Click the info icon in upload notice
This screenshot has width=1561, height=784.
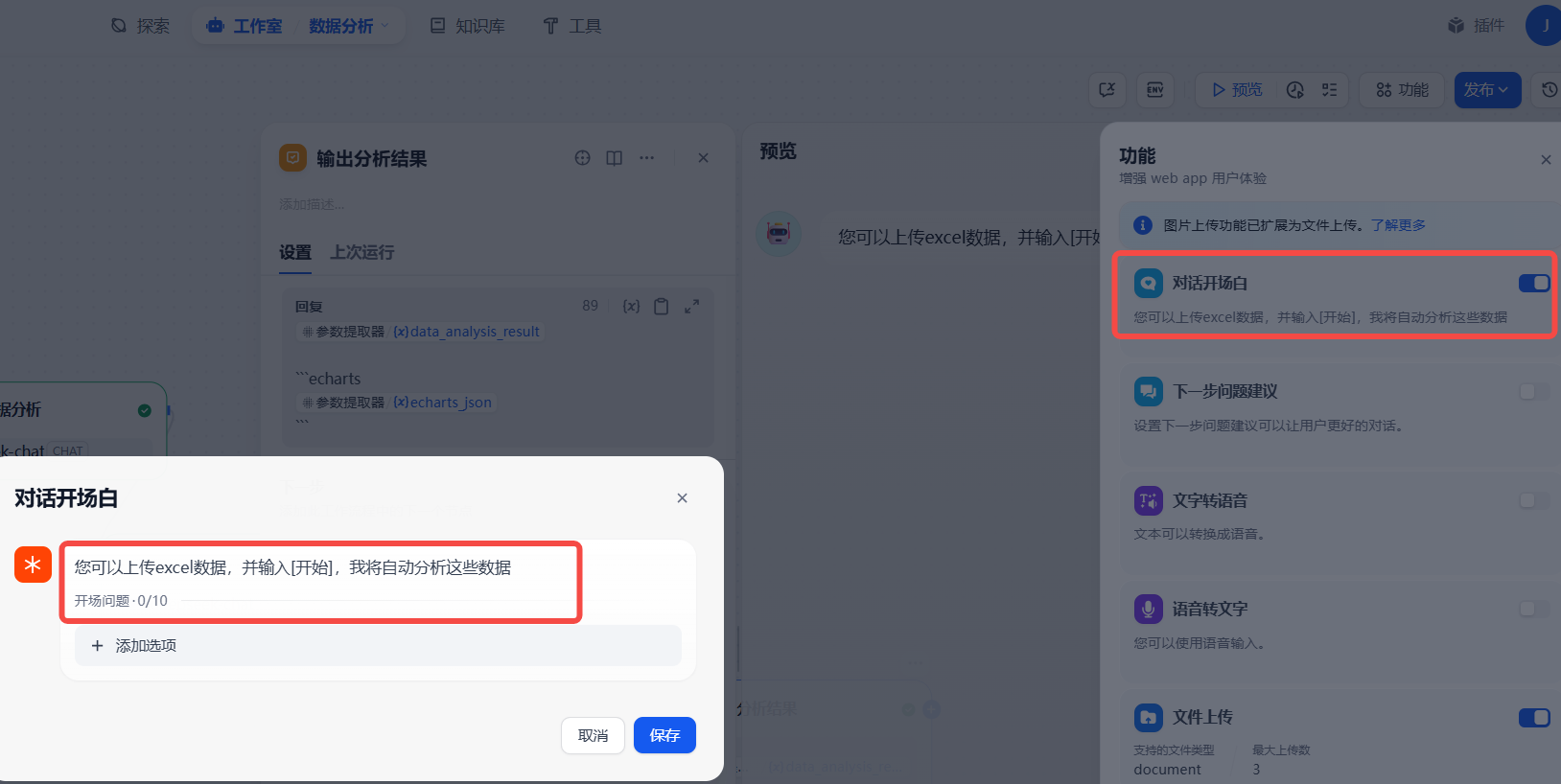click(x=1143, y=225)
